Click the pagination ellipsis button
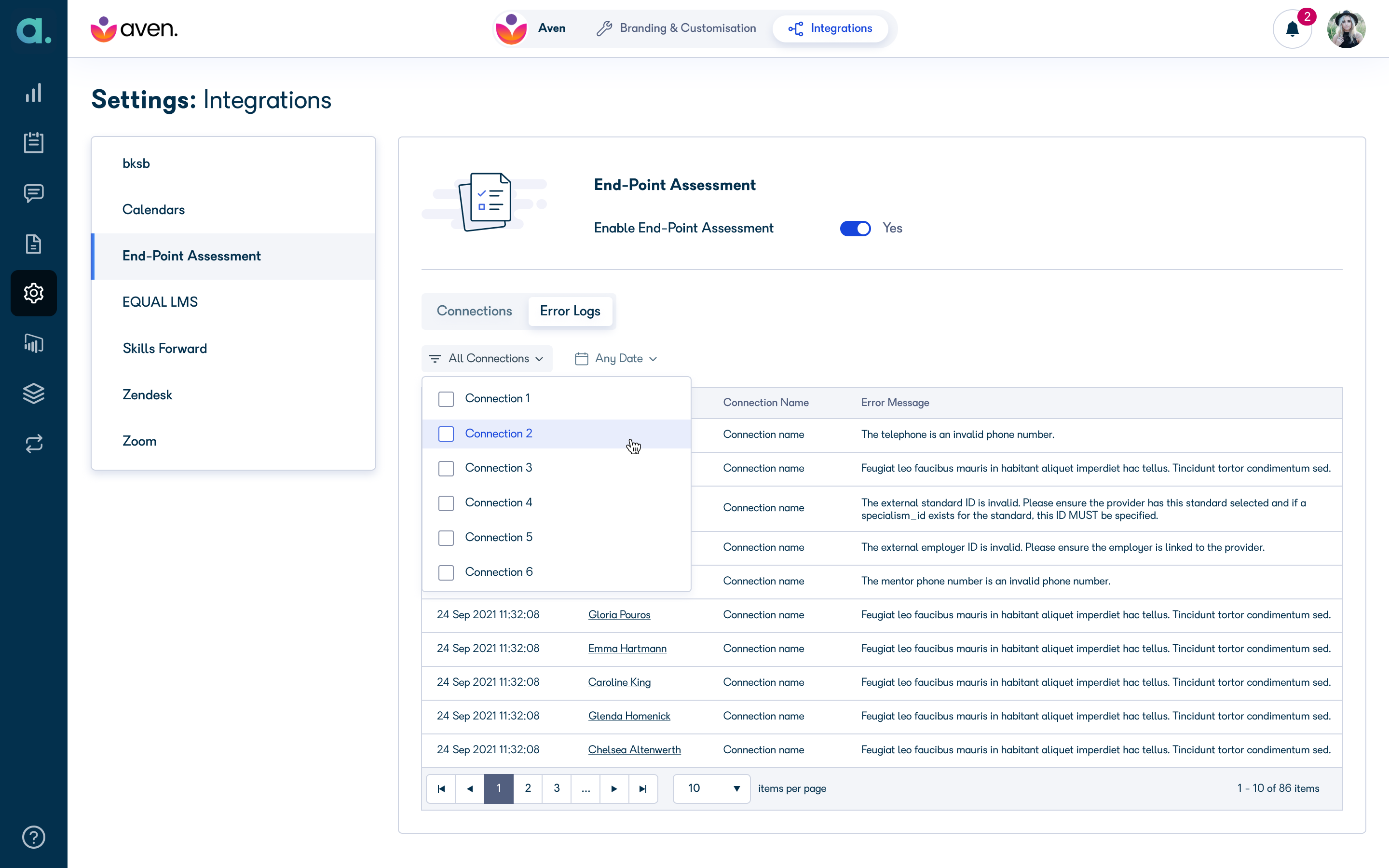Screen dimensions: 1389x868 (x=586, y=788)
